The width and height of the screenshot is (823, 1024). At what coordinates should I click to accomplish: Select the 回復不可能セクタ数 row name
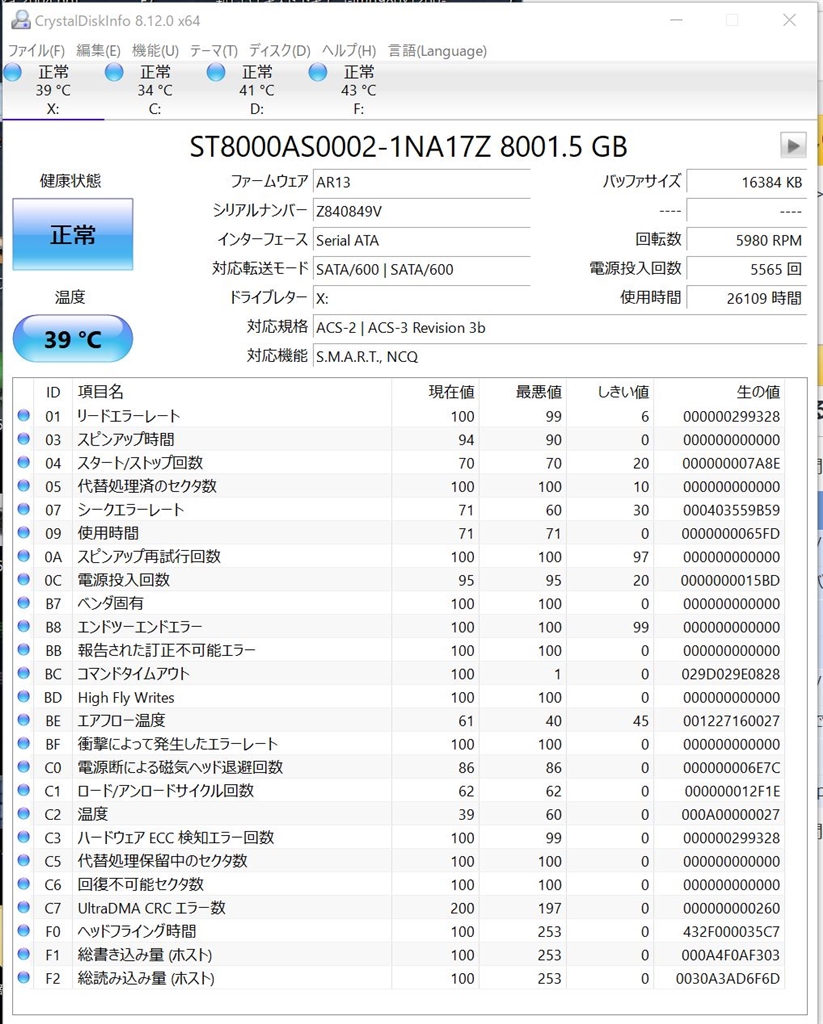coord(140,884)
